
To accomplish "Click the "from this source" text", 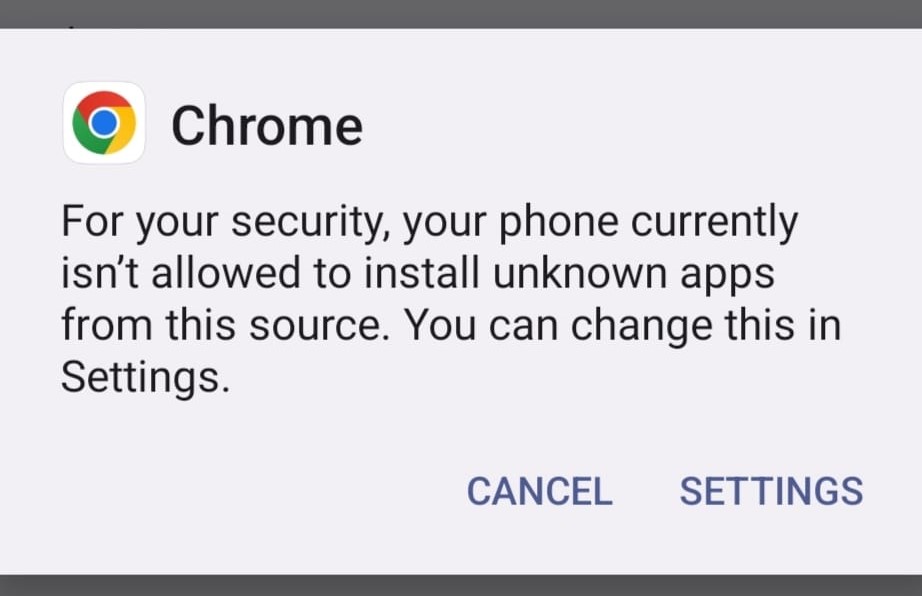I will coord(230,326).
